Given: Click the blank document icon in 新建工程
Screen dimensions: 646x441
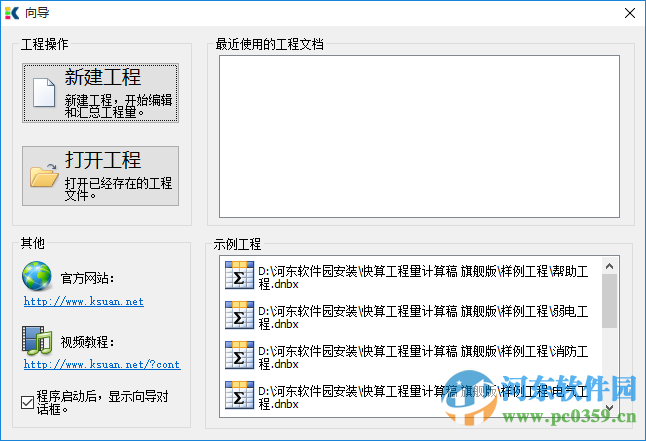Looking at the screenshot, I should [44, 93].
